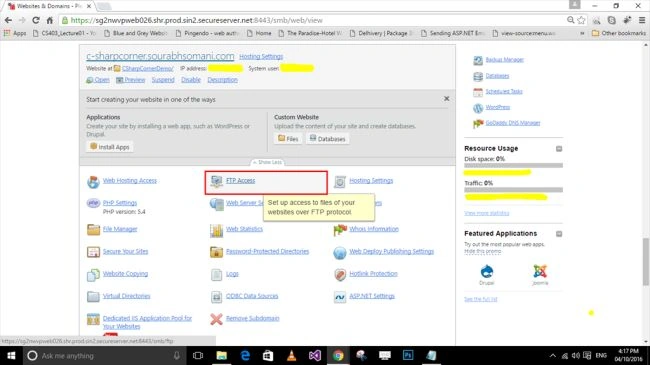Click the Windows Start button
The width and height of the screenshot is (650, 365).
(x=11, y=355)
